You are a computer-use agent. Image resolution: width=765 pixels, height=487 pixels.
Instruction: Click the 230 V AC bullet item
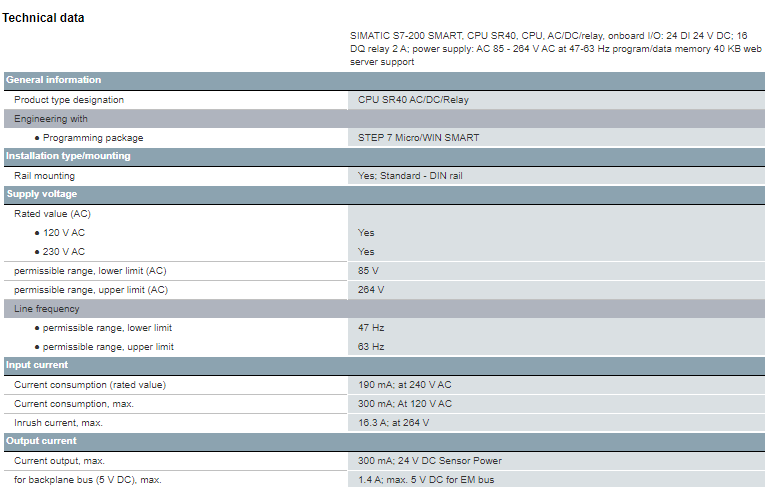tap(64, 251)
